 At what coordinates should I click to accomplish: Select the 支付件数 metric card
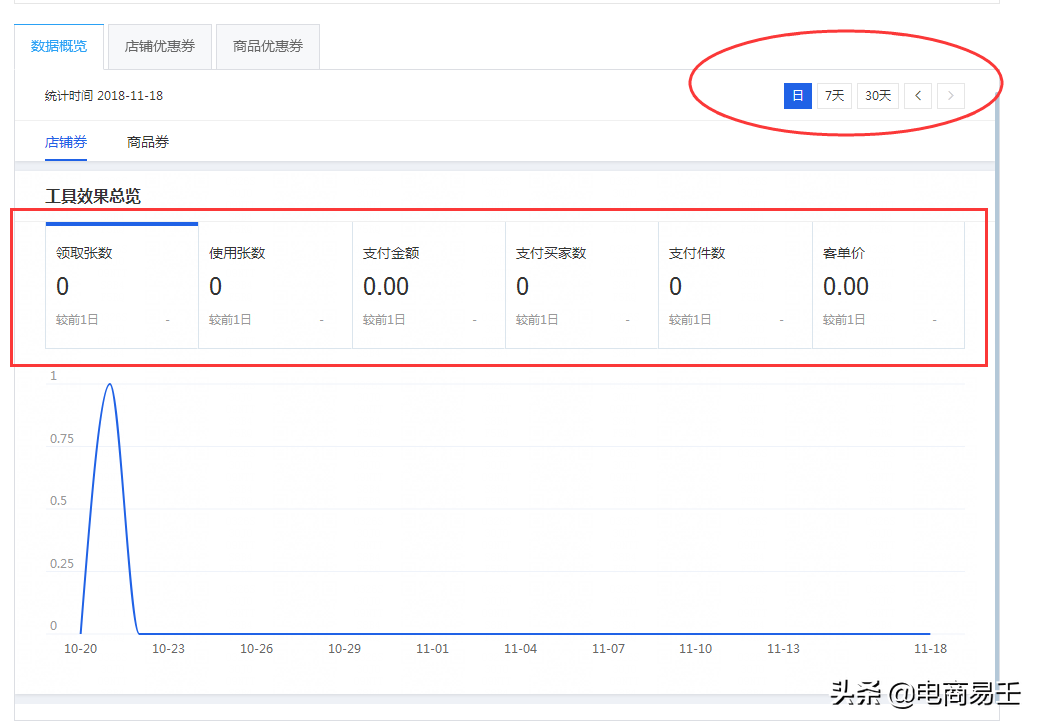[736, 285]
